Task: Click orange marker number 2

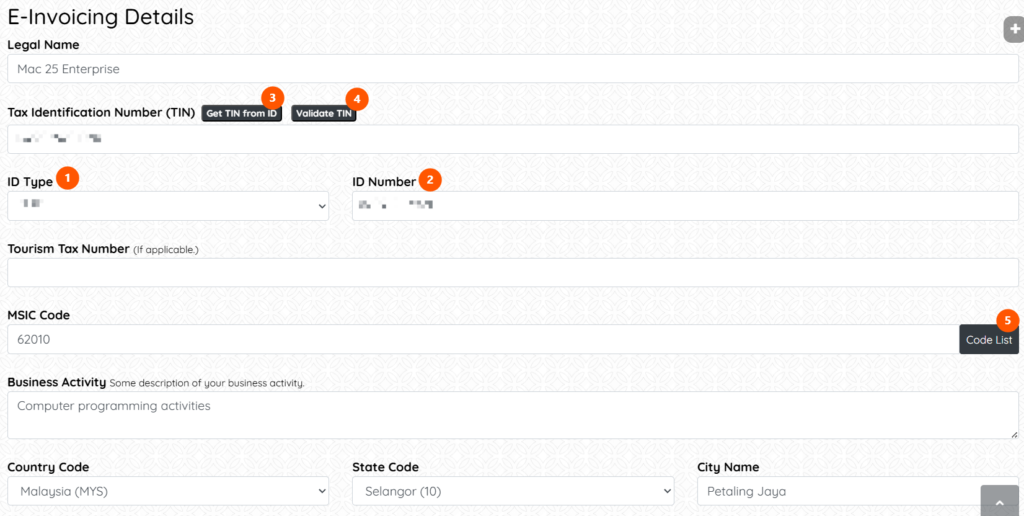Action: click(x=430, y=179)
